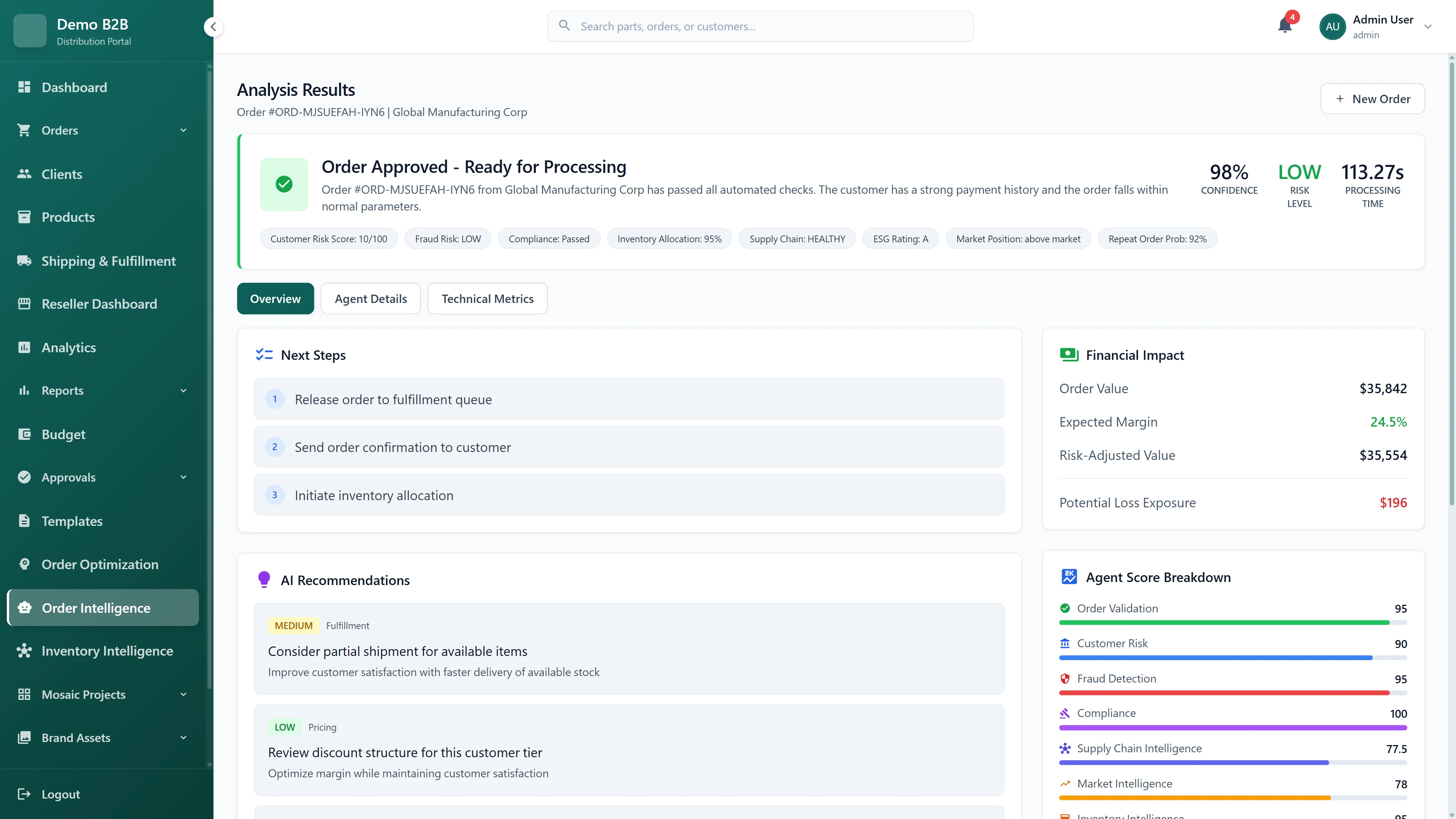The width and height of the screenshot is (1456, 819).
Task: Open the Budget section
Action: point(64,434)
